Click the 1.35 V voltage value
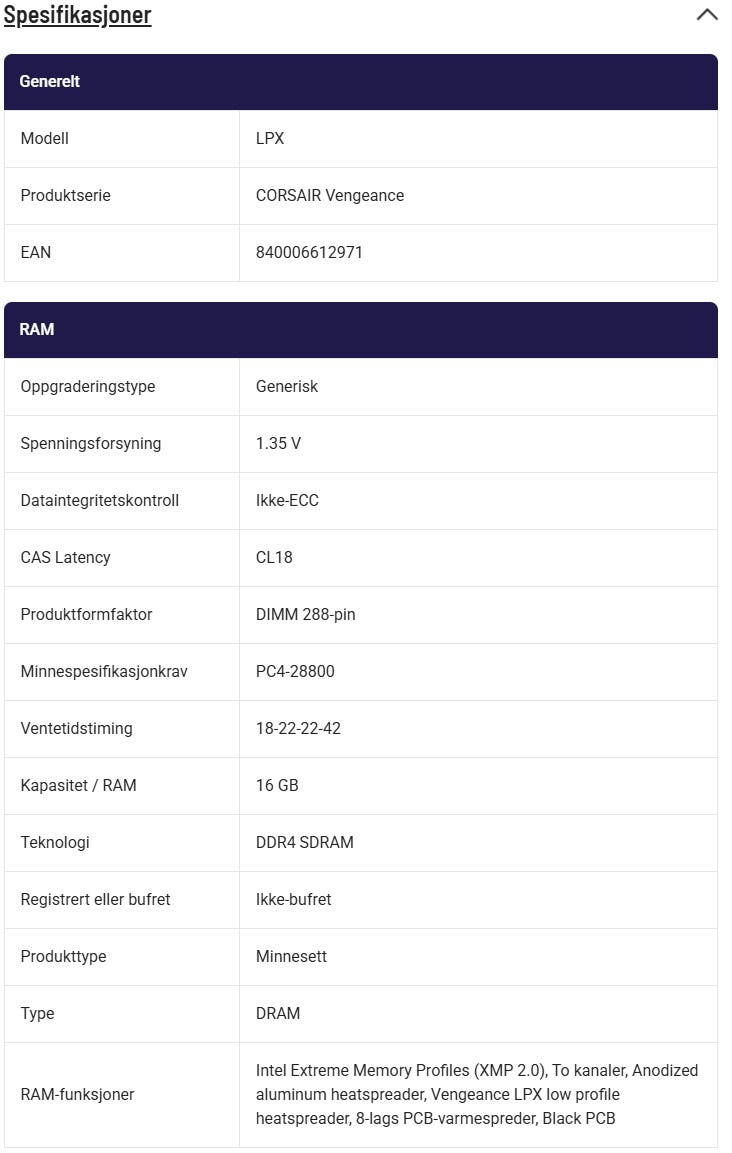The height and width of the screenshot is (1153, 732). [x=278, y=444]
